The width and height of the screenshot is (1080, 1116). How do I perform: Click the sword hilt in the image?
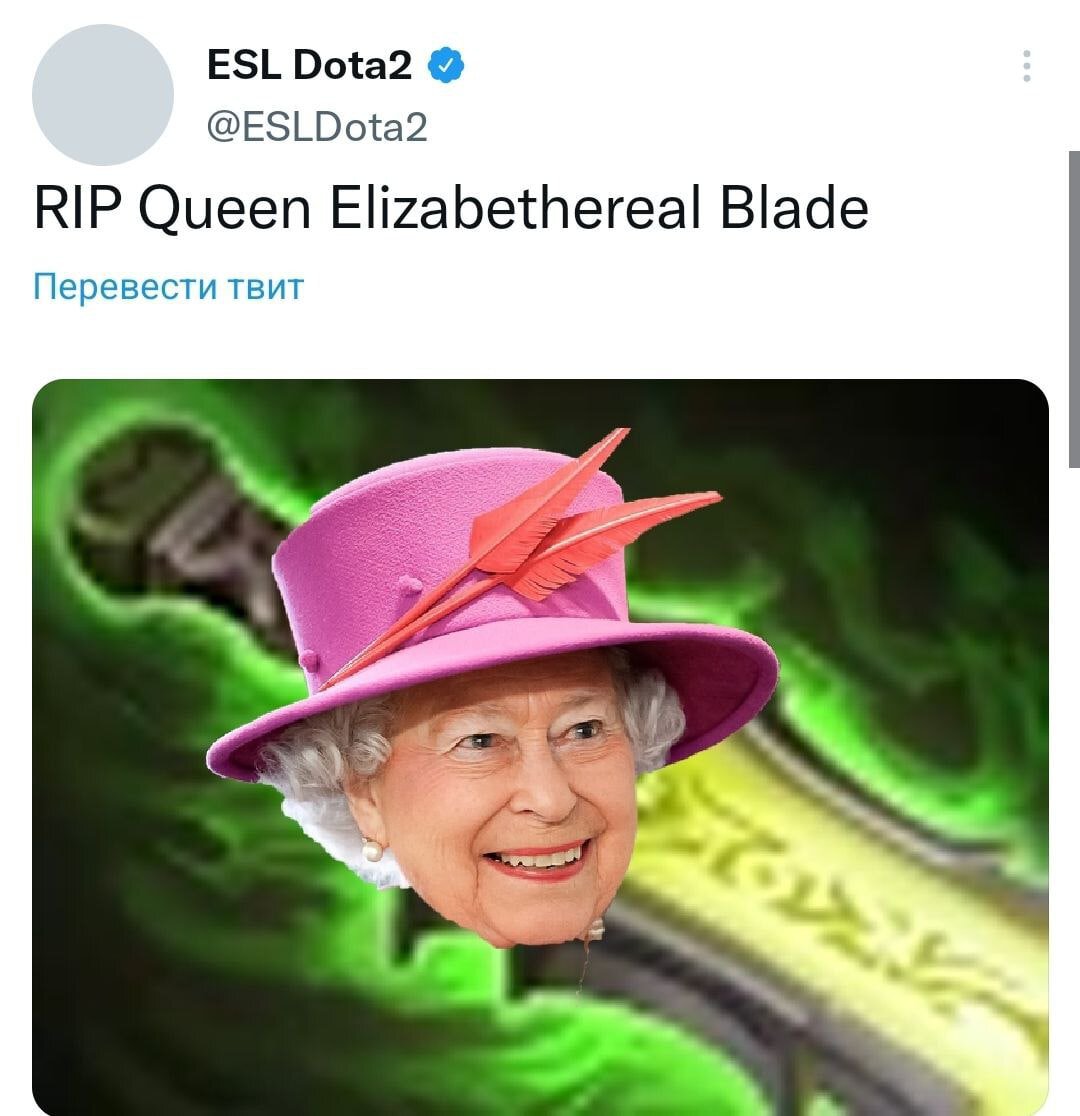click(178, 527)
